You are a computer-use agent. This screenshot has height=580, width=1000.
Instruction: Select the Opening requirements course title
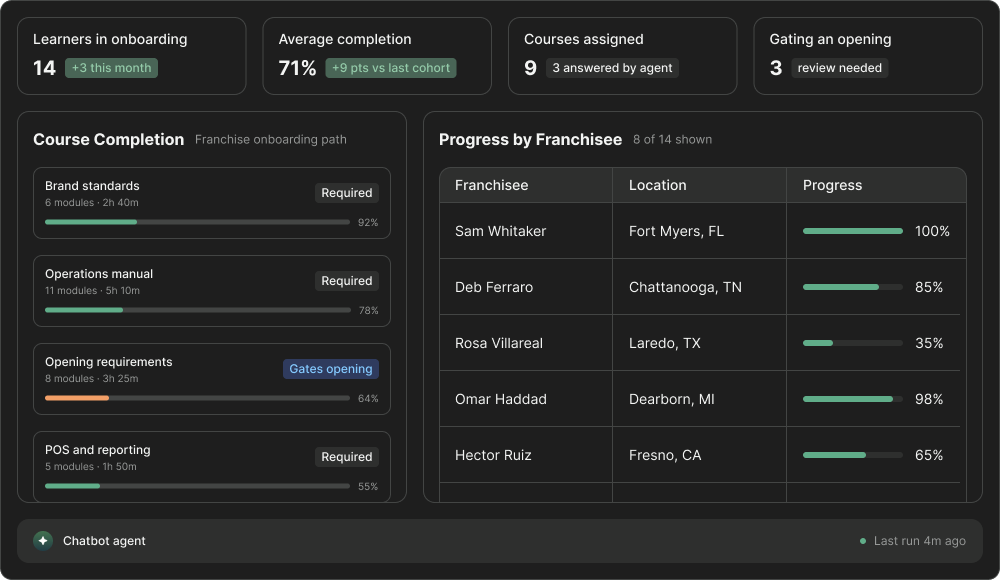[108, 362]
